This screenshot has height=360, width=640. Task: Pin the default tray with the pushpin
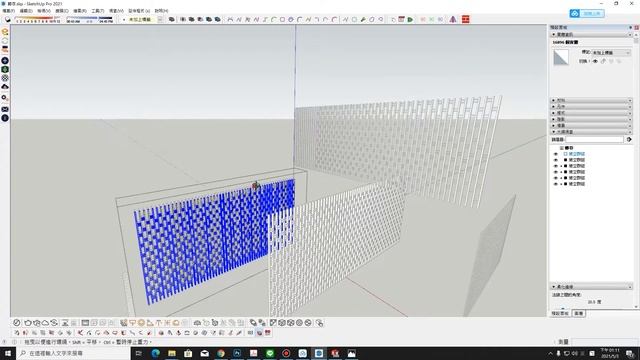(x=631, y=27)
